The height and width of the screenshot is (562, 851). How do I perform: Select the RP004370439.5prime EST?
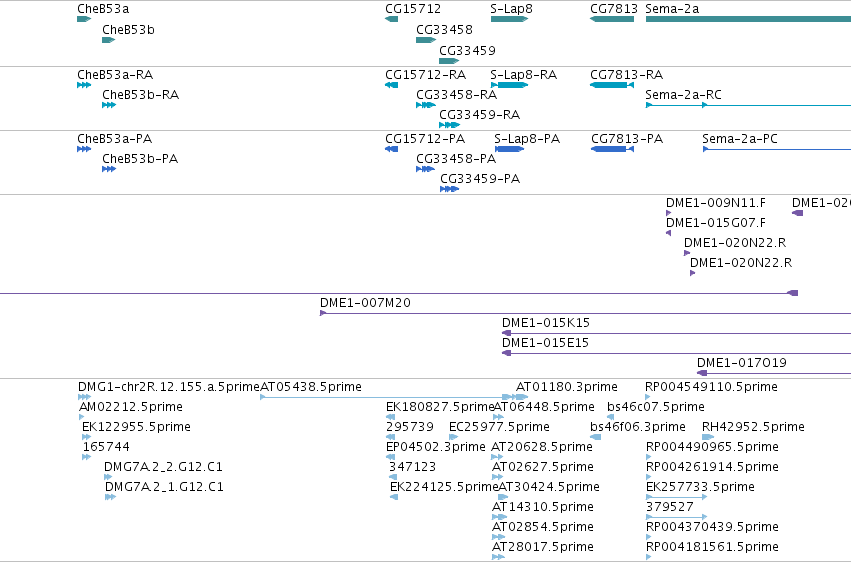coord(649,537)
